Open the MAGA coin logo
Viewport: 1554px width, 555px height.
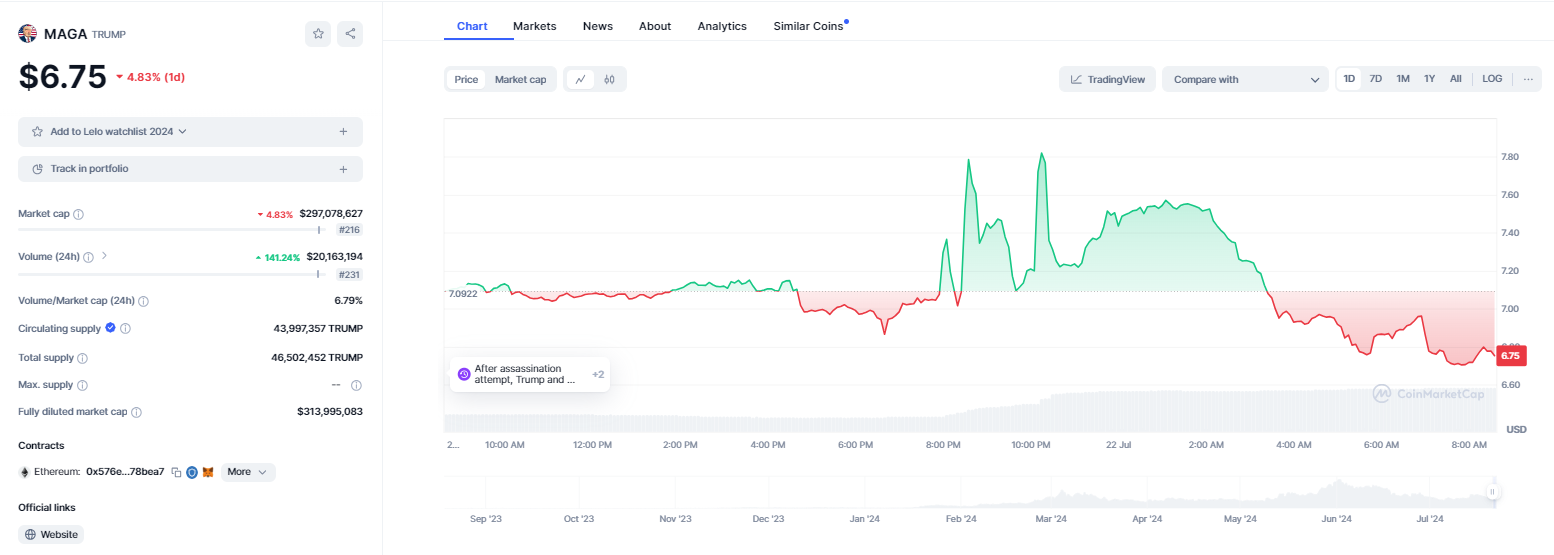(x=27, y=34)
